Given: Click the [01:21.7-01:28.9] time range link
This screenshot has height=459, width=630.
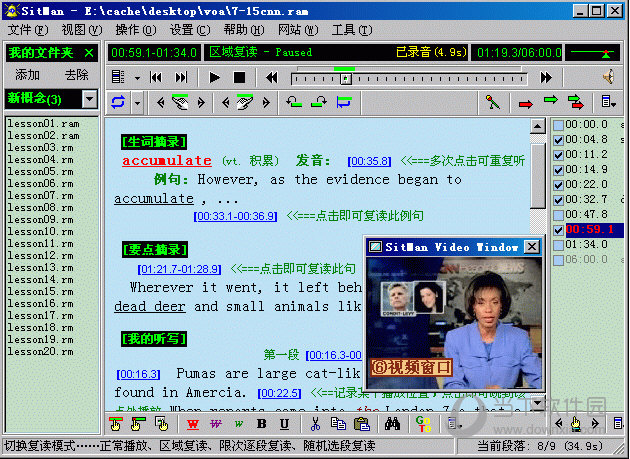Looking at the screenshot, I should tap(179, 269).
